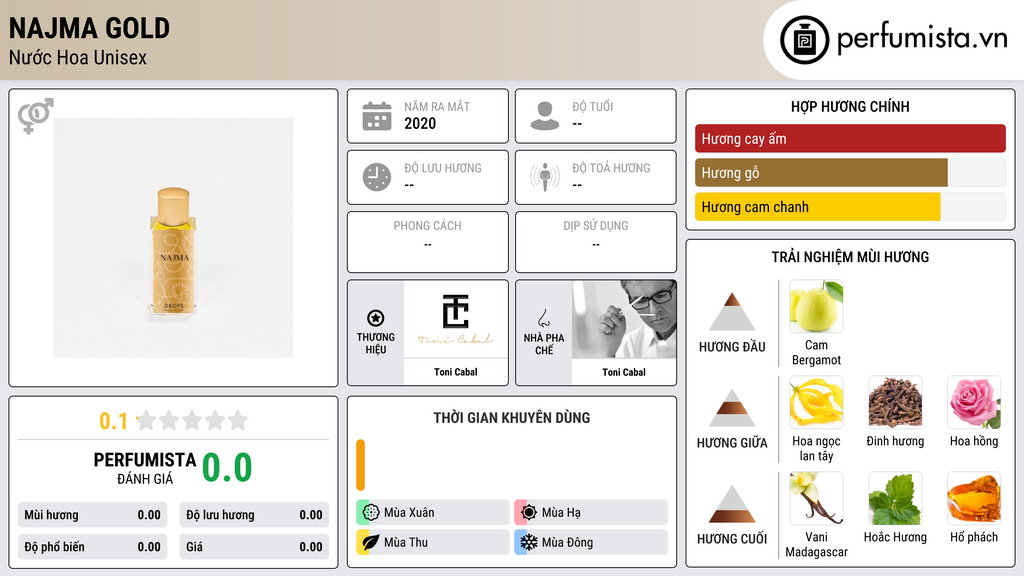Select the Hoa hồng rose note image
This screenshot has height=576, width=1024.
pos(974,402)
